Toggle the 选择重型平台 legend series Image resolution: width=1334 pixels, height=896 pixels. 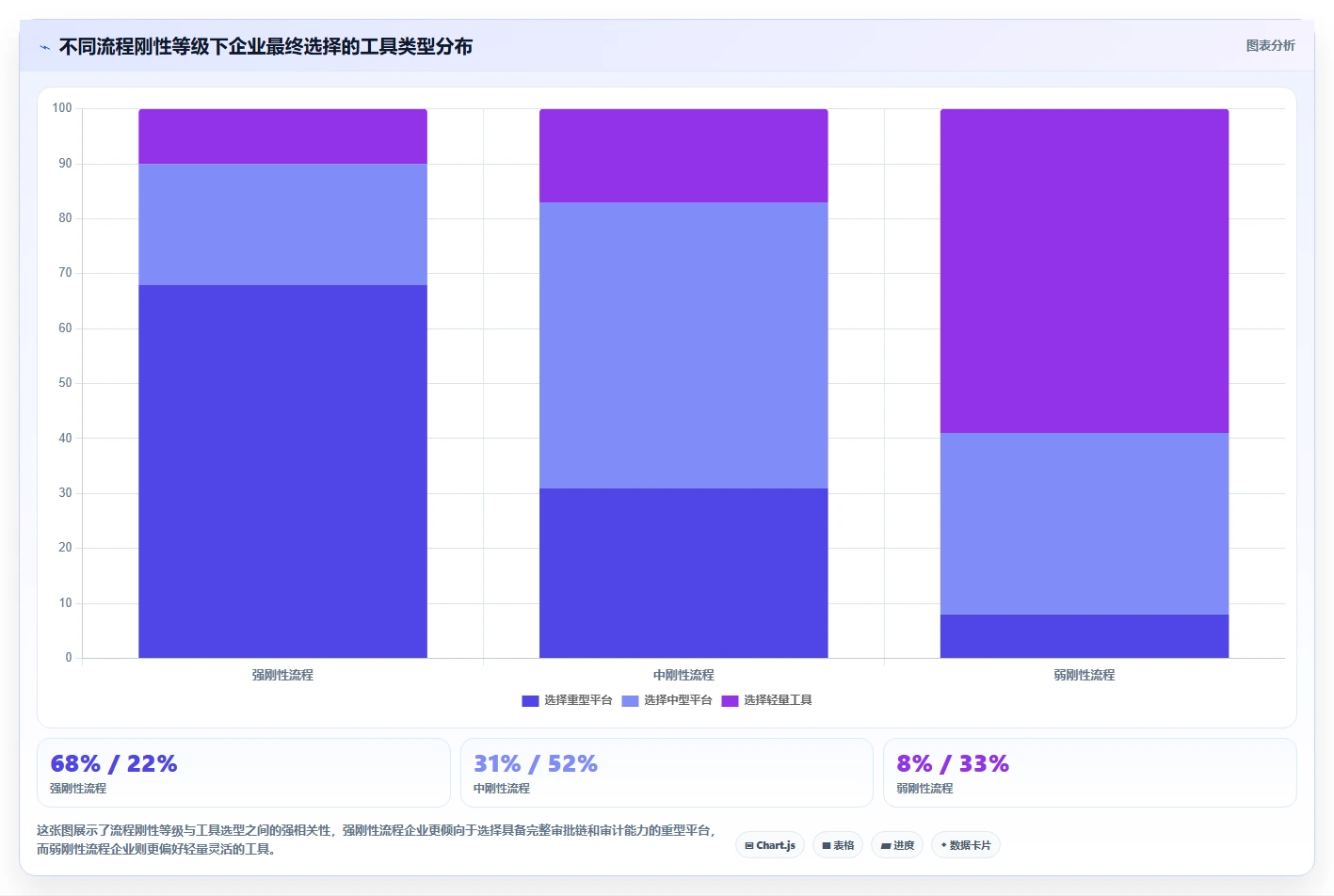tap(567, 700)
